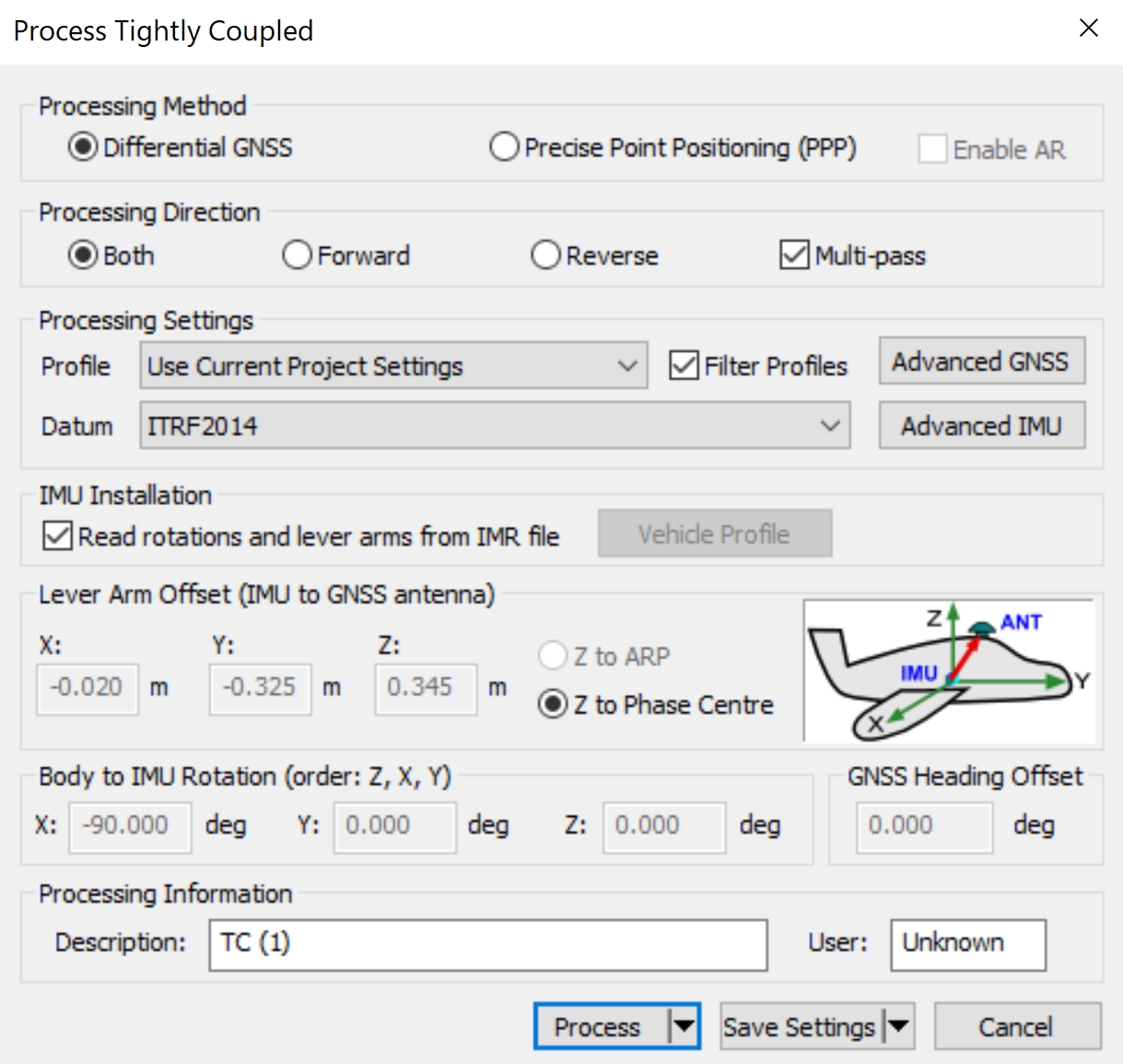Close the Process Tightly Coupled dialog
The image size is (1123, 1064).
1089,29
